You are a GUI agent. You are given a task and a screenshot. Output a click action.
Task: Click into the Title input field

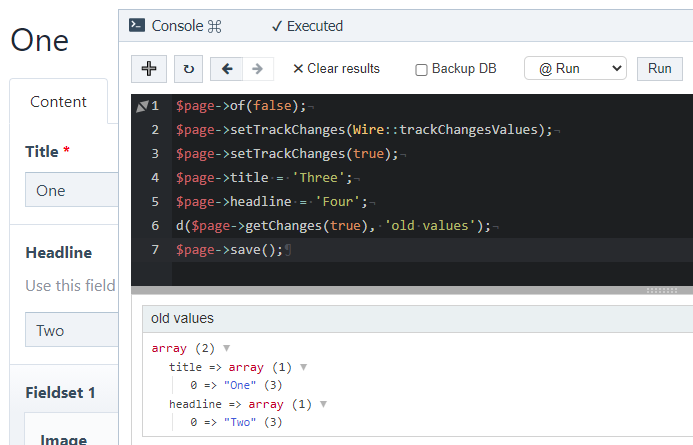(x=72, y=190)
